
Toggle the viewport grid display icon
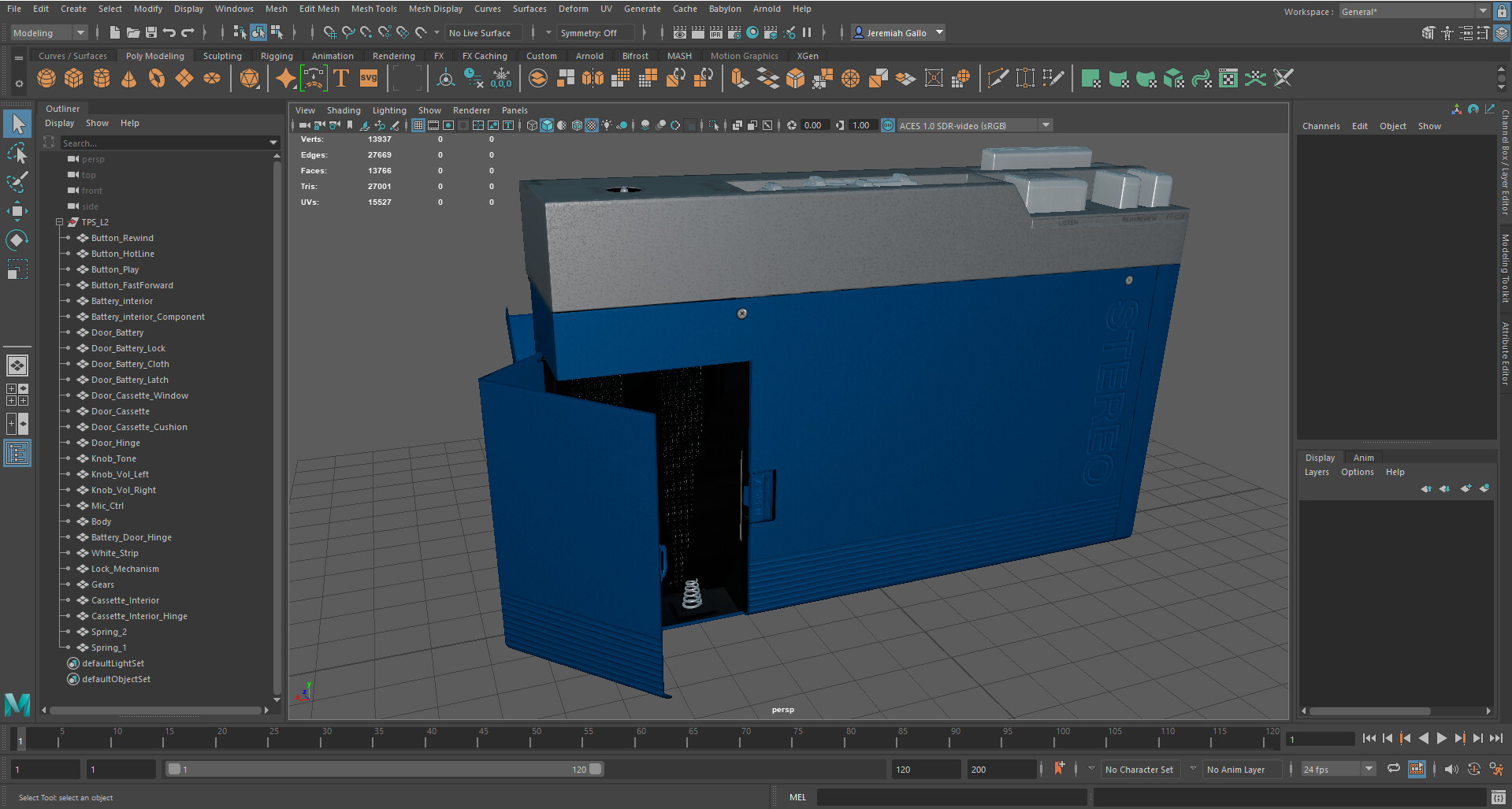[x=418, y=125]
